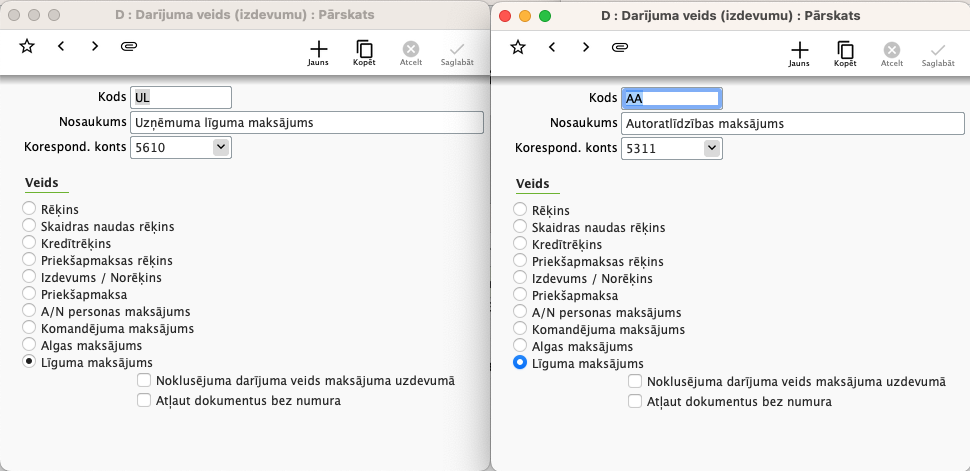This screenshot has height=471, width=970.
Task: Select Rēķins radio in right window
Action: pyautogui.click(x=520, y=209)
